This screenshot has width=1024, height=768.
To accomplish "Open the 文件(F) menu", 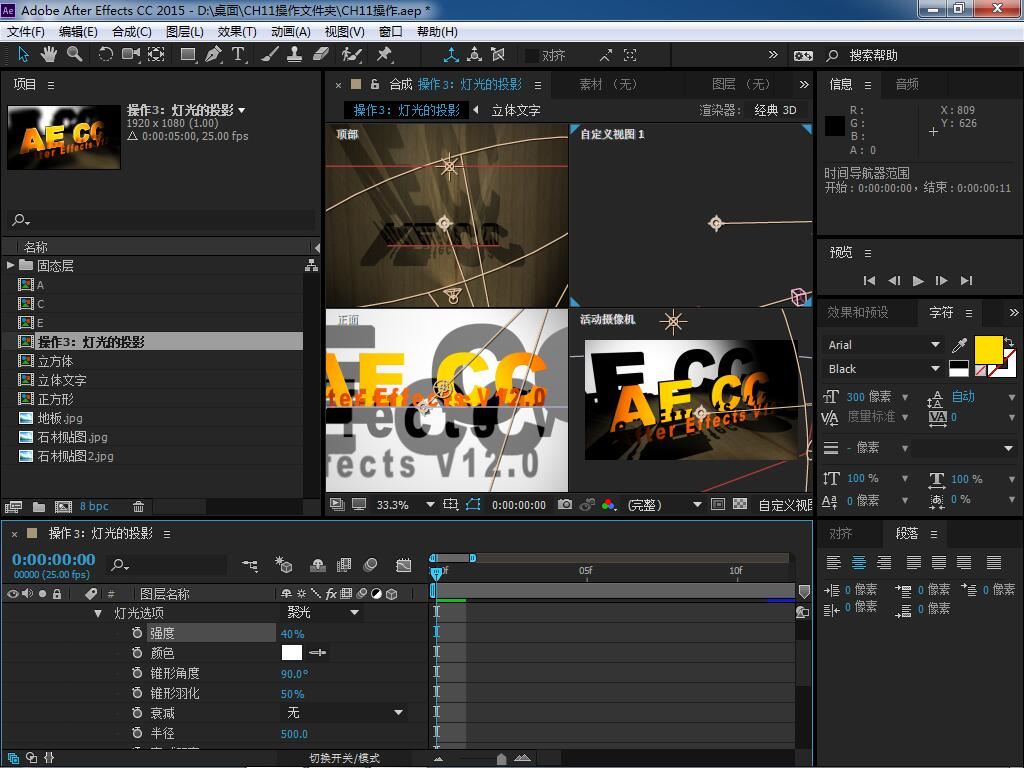I will point(25,31).
